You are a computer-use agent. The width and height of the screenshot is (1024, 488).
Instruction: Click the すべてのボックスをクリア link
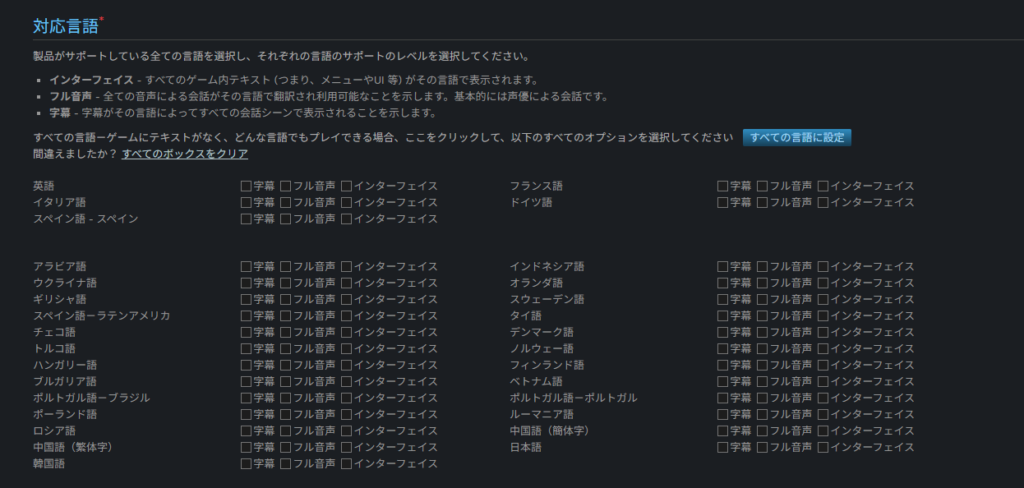coord(185,154)
